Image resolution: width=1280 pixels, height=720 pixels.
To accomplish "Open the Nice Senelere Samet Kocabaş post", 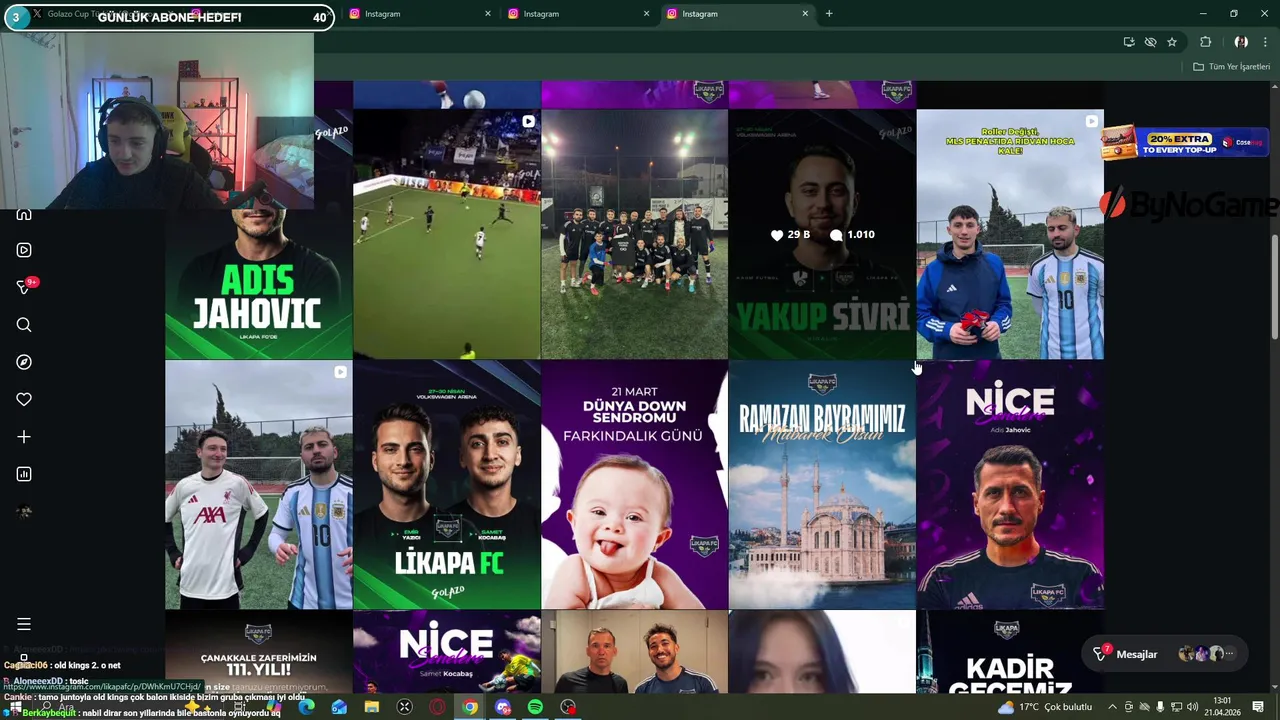I will tap(446, 652).
